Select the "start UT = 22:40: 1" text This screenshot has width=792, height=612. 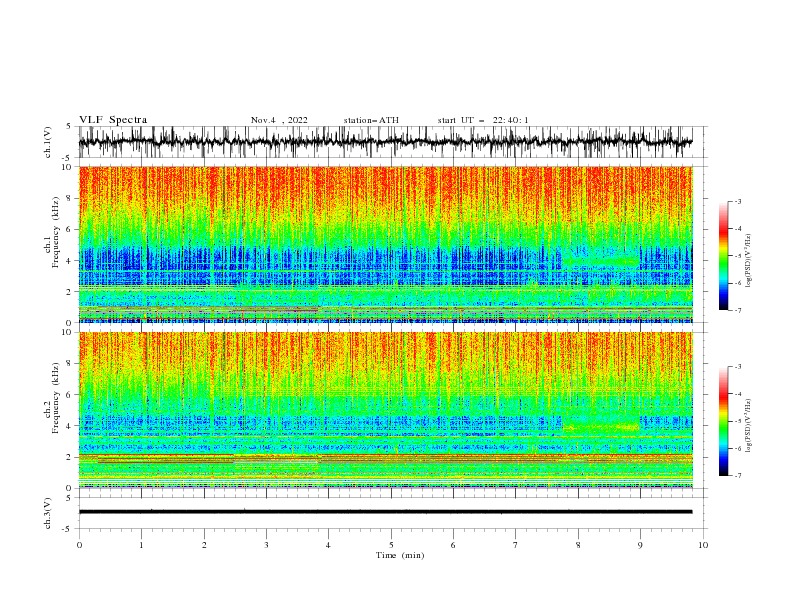tap(483, 120)
